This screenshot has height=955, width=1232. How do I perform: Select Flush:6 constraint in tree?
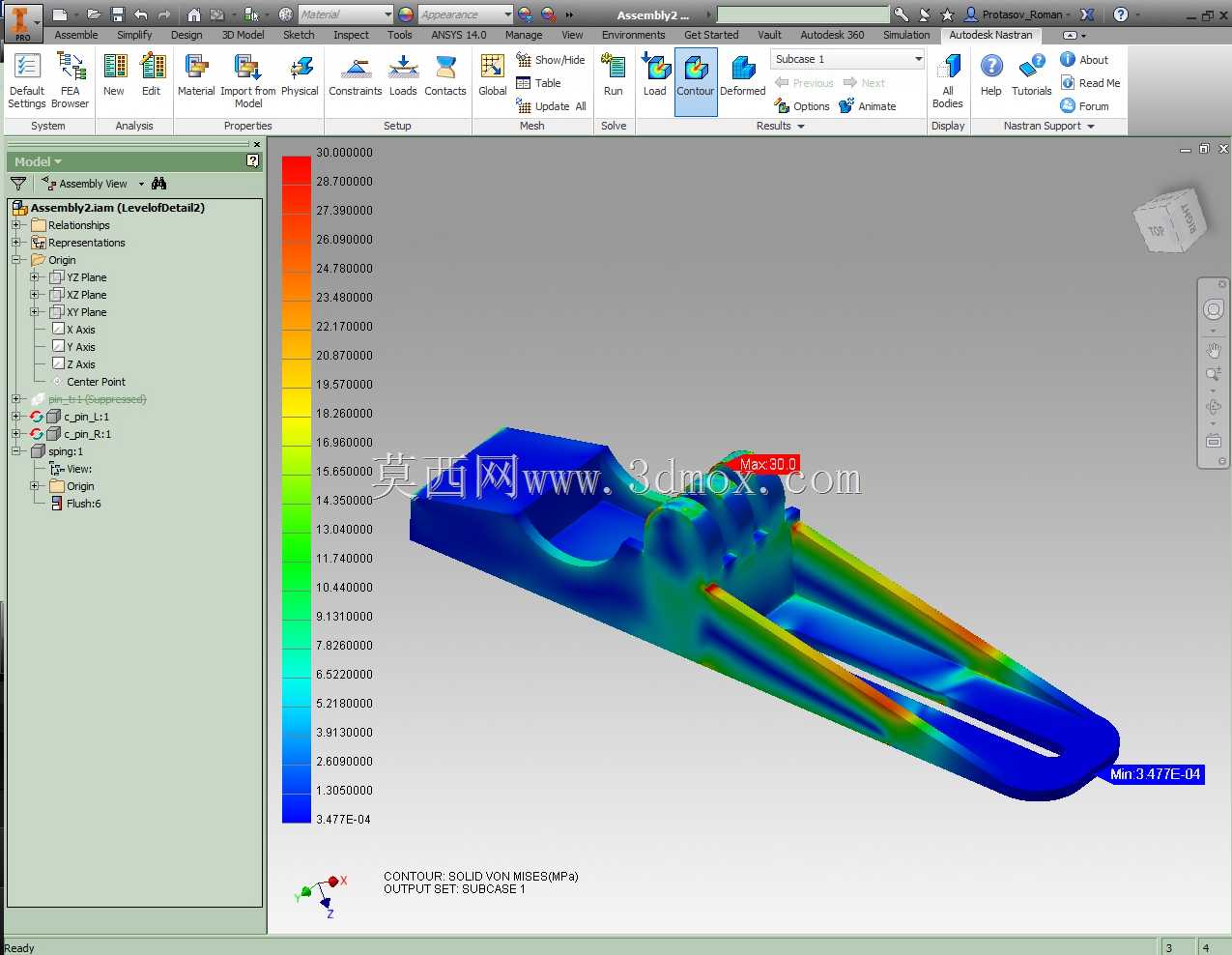(x=76, y=504)
